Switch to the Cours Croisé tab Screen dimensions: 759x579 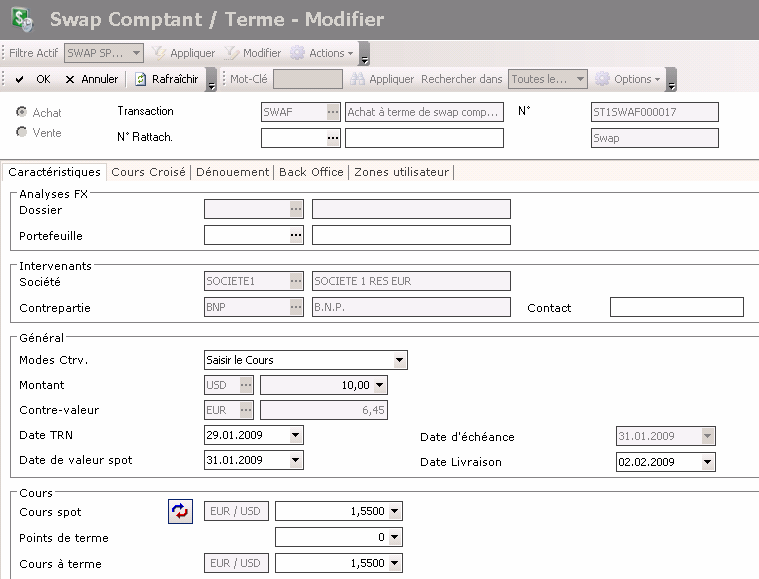148,172
